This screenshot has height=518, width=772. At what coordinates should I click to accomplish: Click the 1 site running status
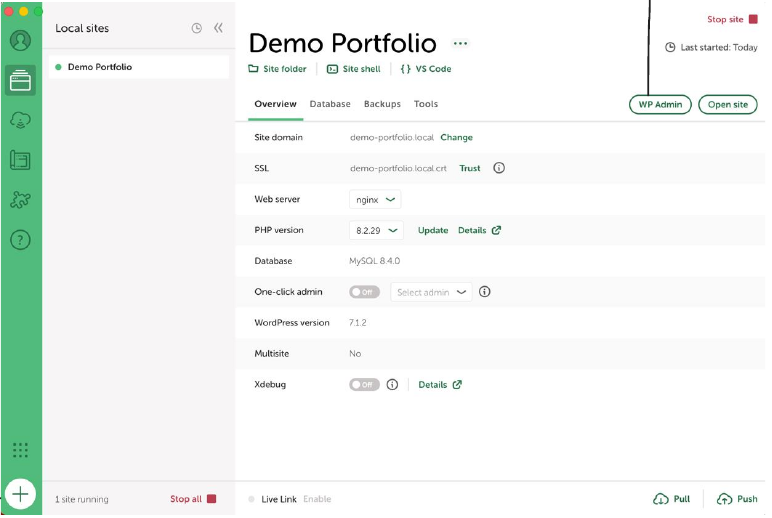(82, 499)
